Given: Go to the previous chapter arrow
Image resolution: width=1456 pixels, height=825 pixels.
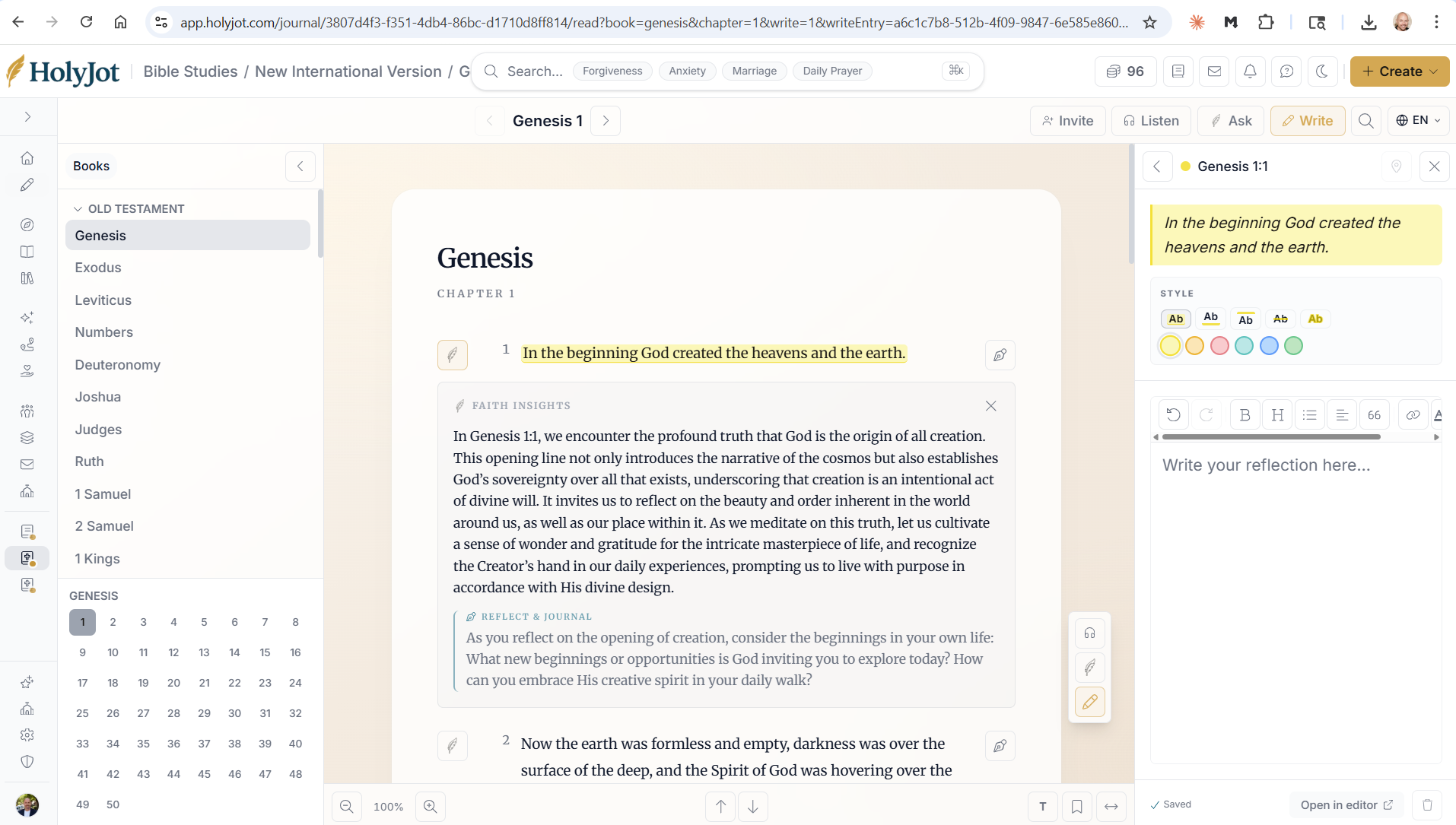Looking at the screenshot, I should (490, 121).
